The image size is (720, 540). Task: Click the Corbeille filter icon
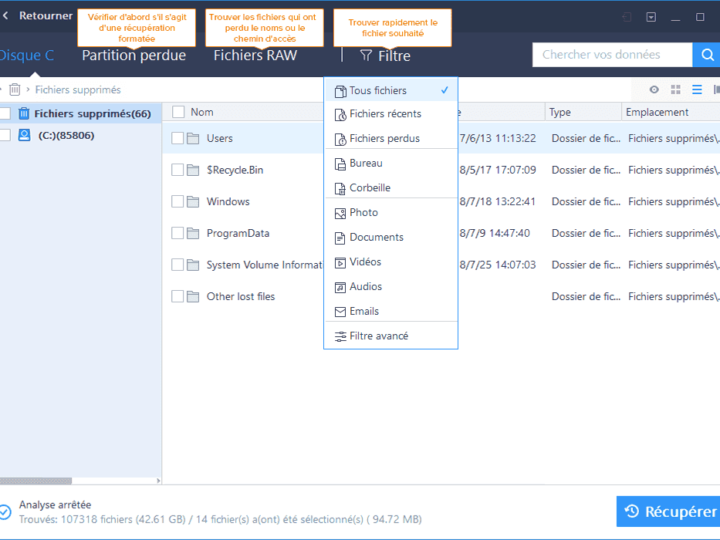340,188
